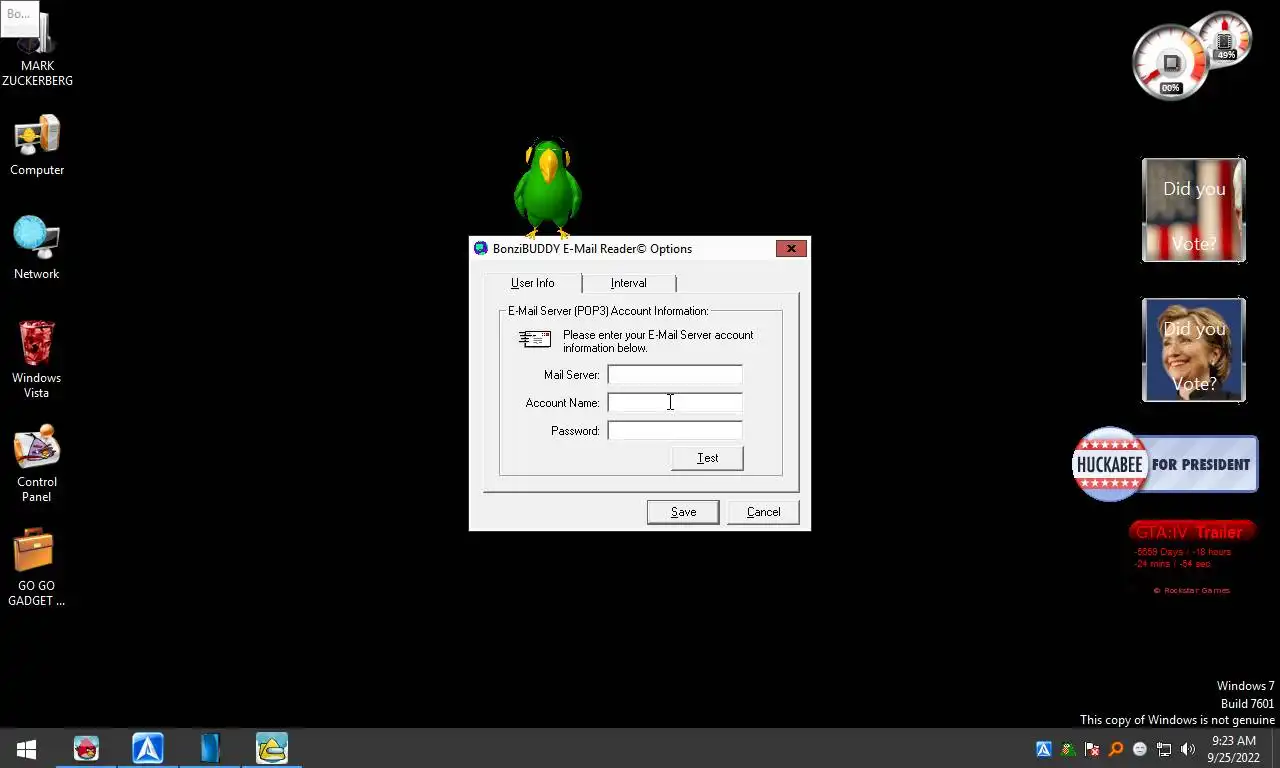Focus the Password input field
Viewport: 1280px width, 768px height.
(675, 431)
